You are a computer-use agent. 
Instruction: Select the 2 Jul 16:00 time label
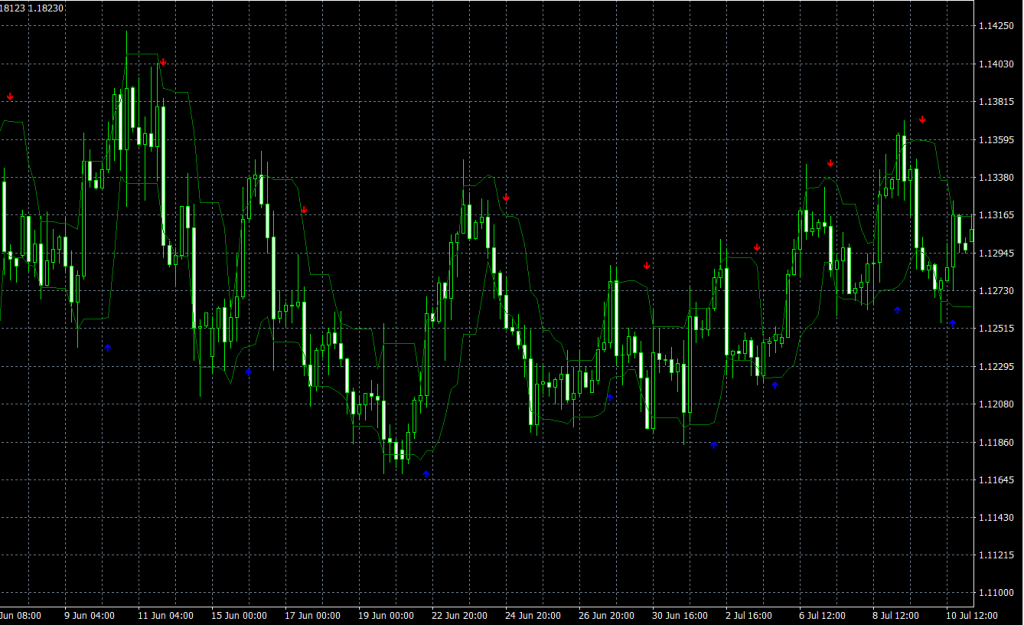click(749, 615)
